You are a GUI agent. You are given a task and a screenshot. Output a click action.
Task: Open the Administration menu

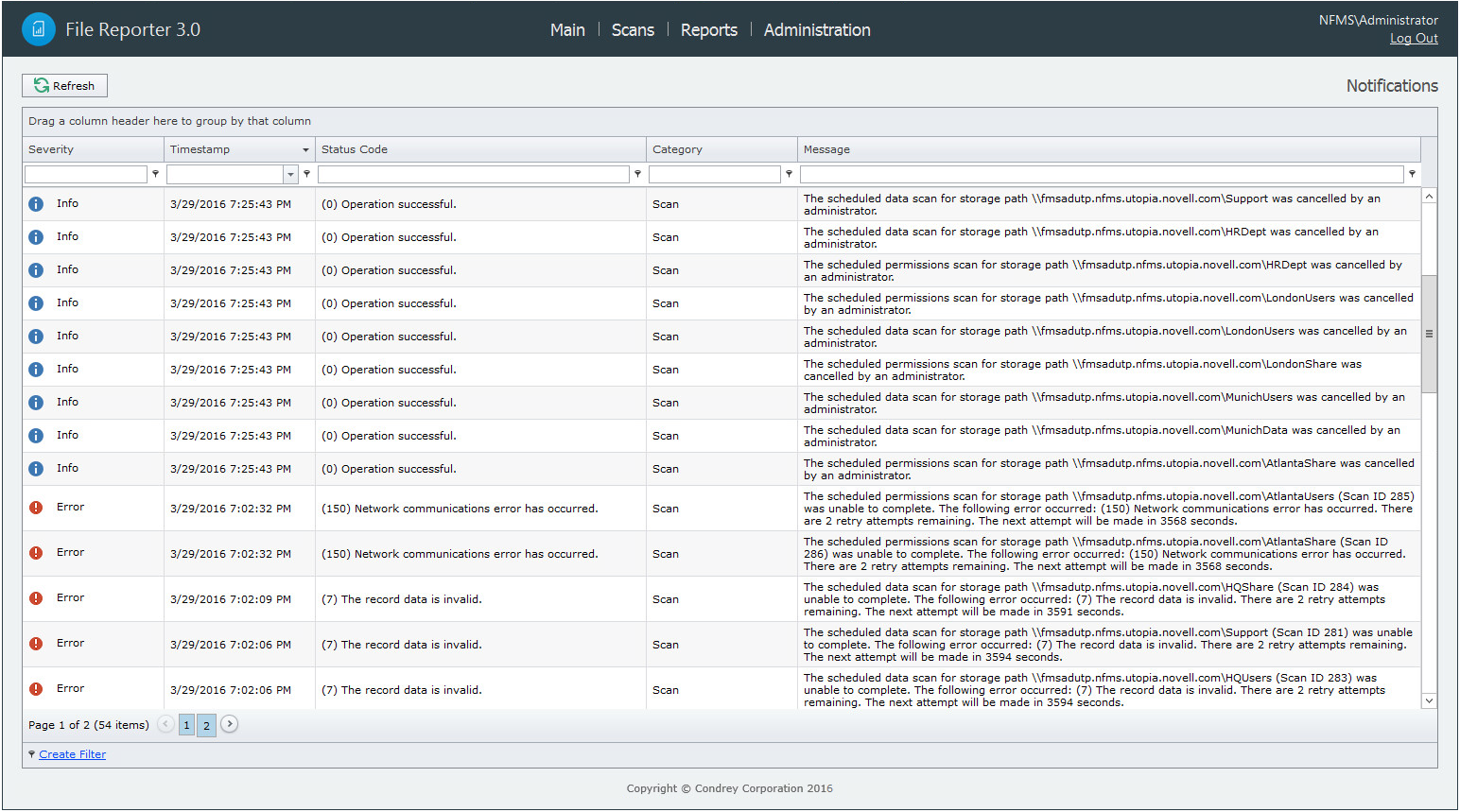tap(817, 30)
